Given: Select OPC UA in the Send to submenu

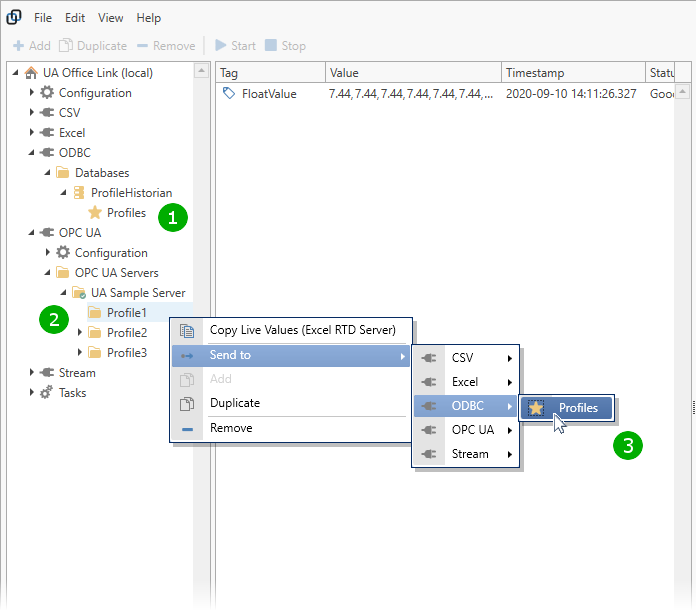Looking at the screenshot, I should click(x=465, y=430).
